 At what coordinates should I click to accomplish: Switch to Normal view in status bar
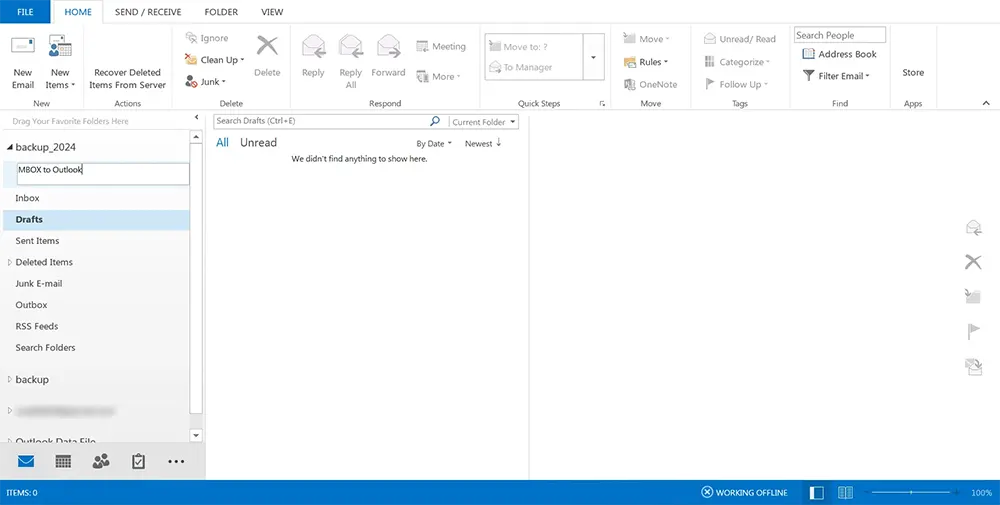click(x=816, y=492)
